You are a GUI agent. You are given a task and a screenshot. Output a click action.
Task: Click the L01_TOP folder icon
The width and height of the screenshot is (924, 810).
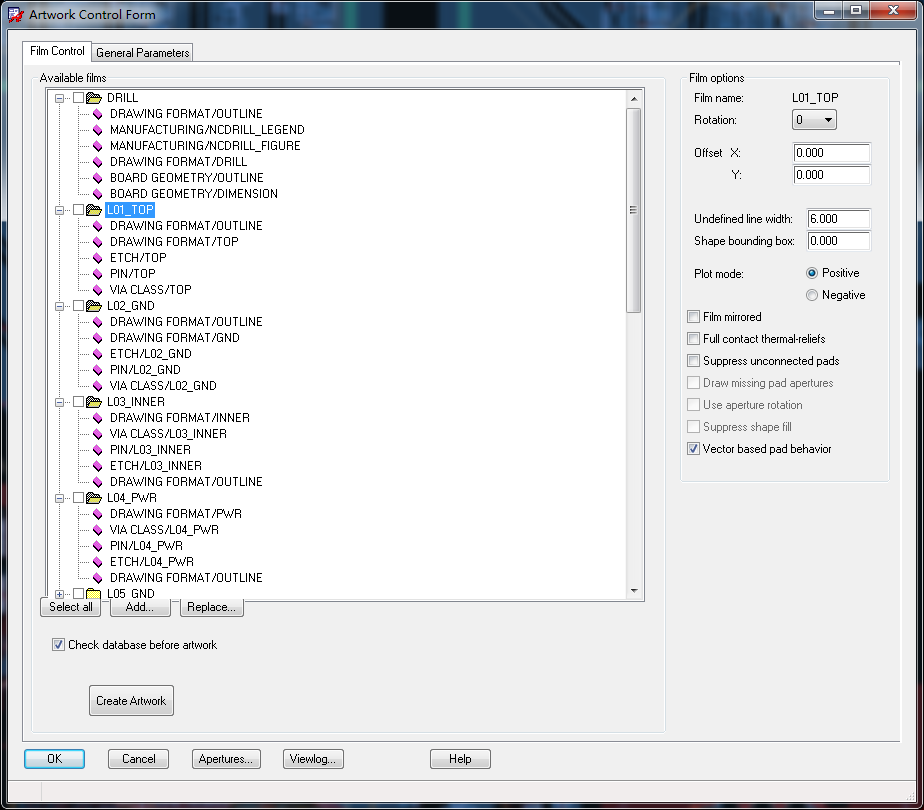[94, 210]
